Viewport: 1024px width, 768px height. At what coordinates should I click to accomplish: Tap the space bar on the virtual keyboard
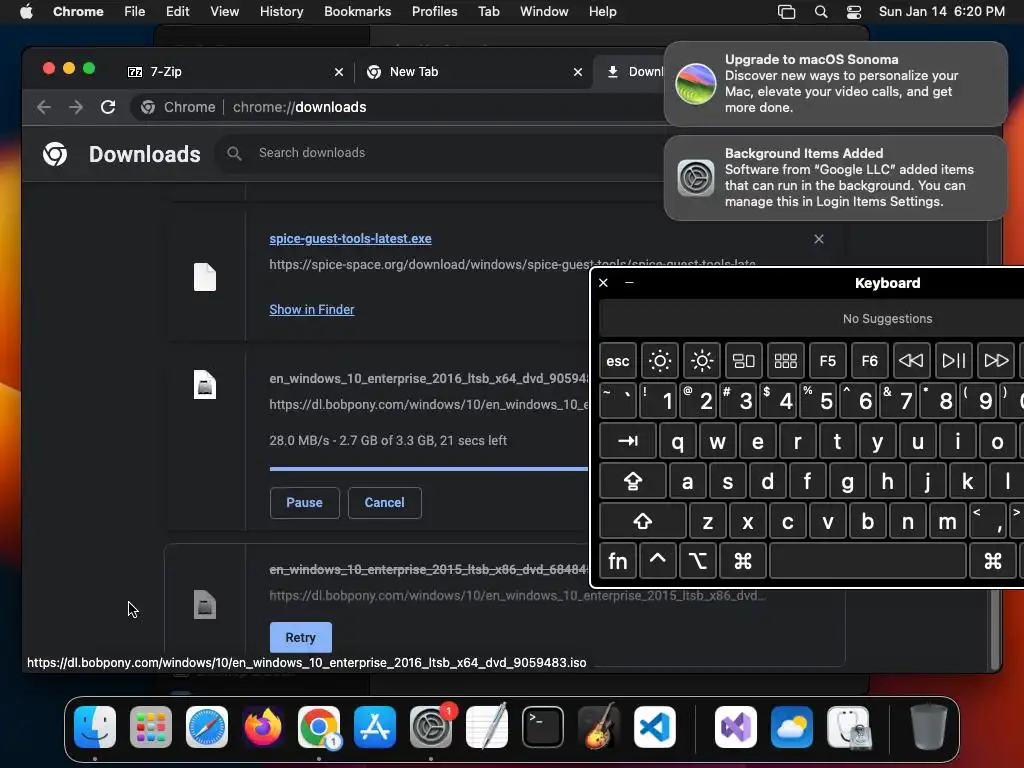(x=867, y=561)
